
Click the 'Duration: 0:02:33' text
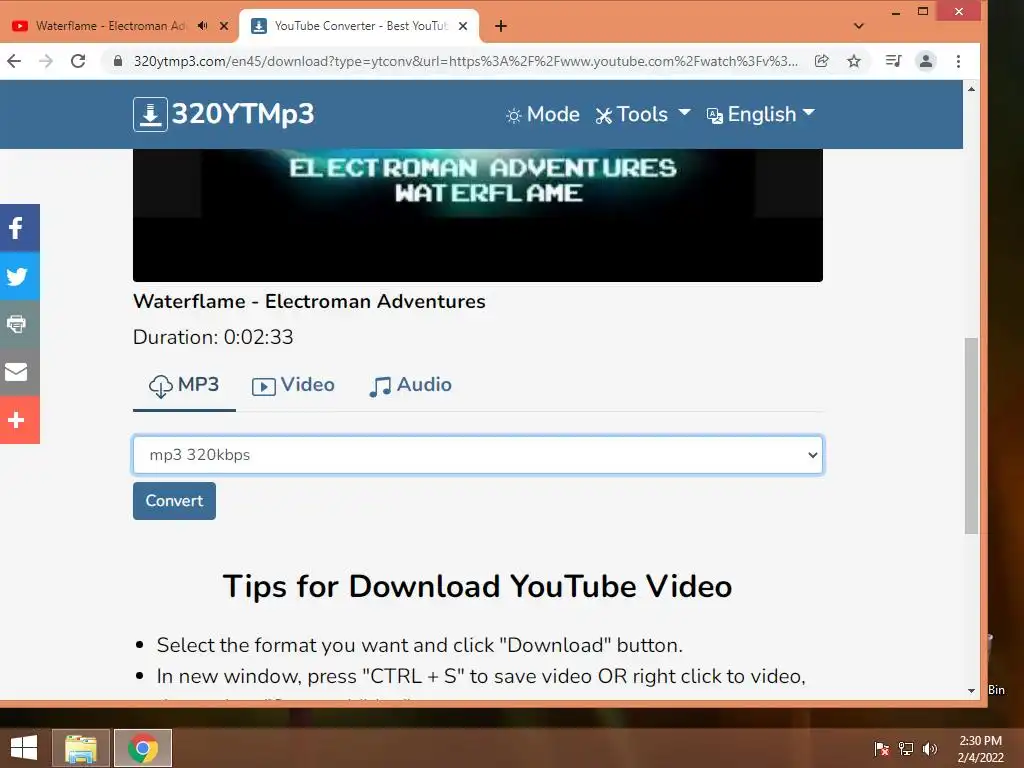[x=214, y=337]
